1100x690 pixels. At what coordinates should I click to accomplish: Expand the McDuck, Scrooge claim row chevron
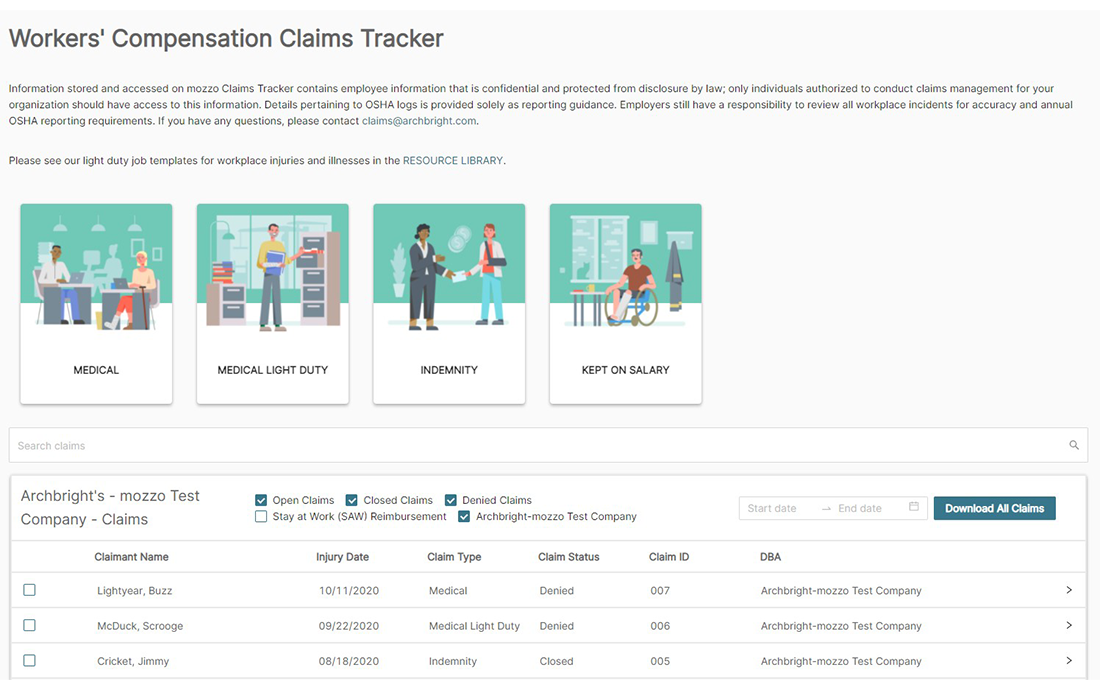click(x=1068, y=625)
